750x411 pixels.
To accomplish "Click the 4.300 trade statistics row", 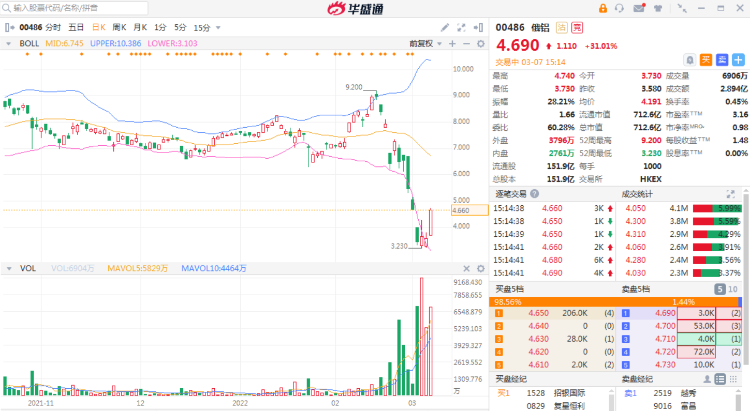I will coord(680,221).
